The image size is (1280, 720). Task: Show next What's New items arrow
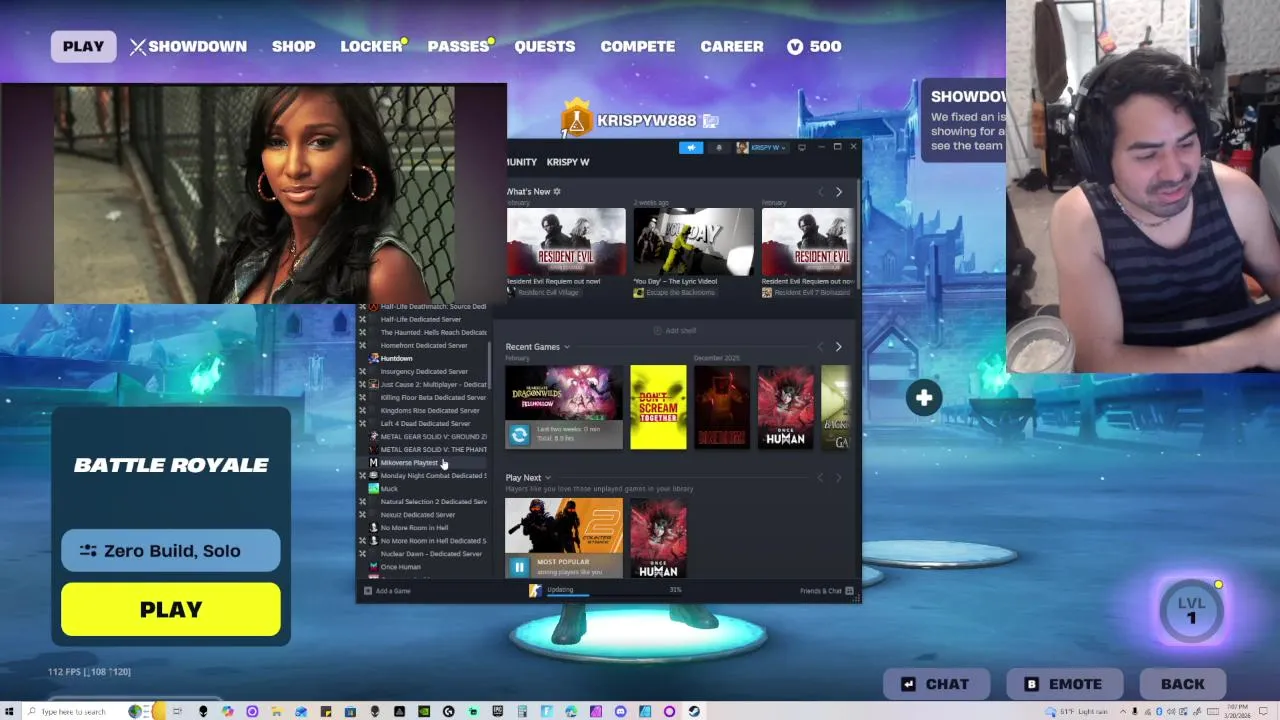click(x=838, y=192)
